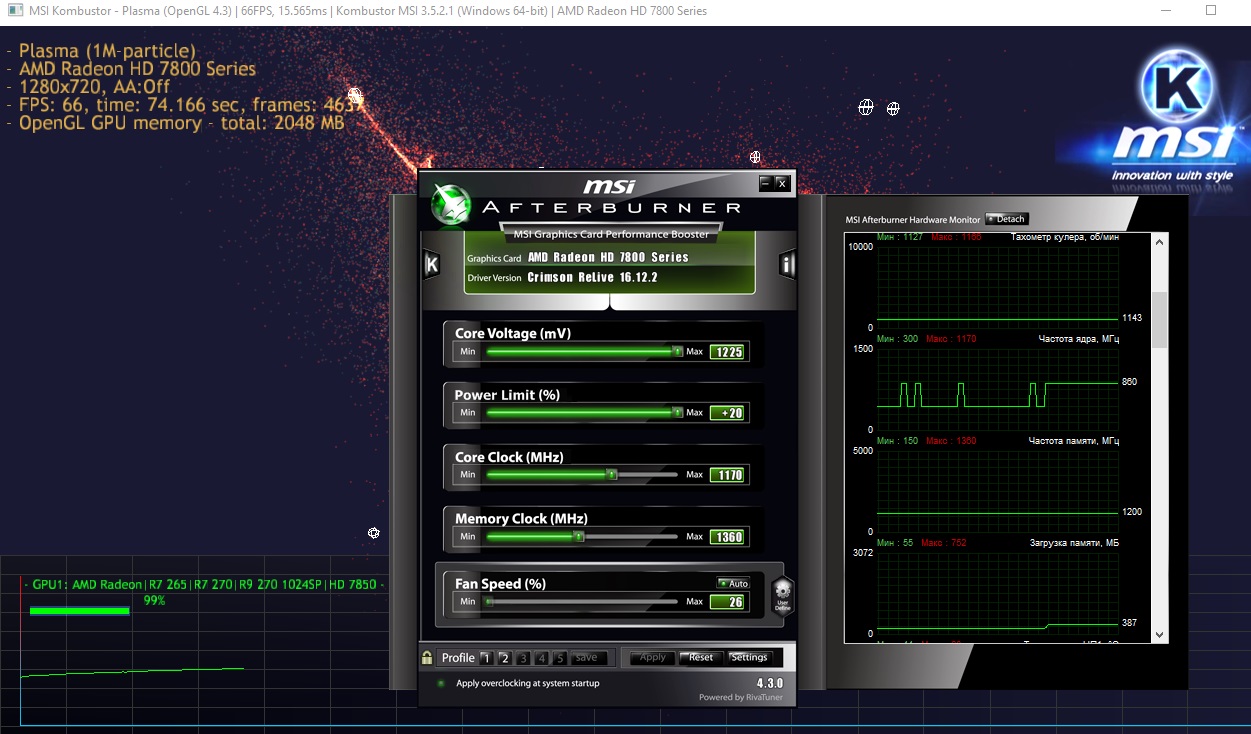
Task: Close the Afterburner skin with its X
Action: point(782,183)
